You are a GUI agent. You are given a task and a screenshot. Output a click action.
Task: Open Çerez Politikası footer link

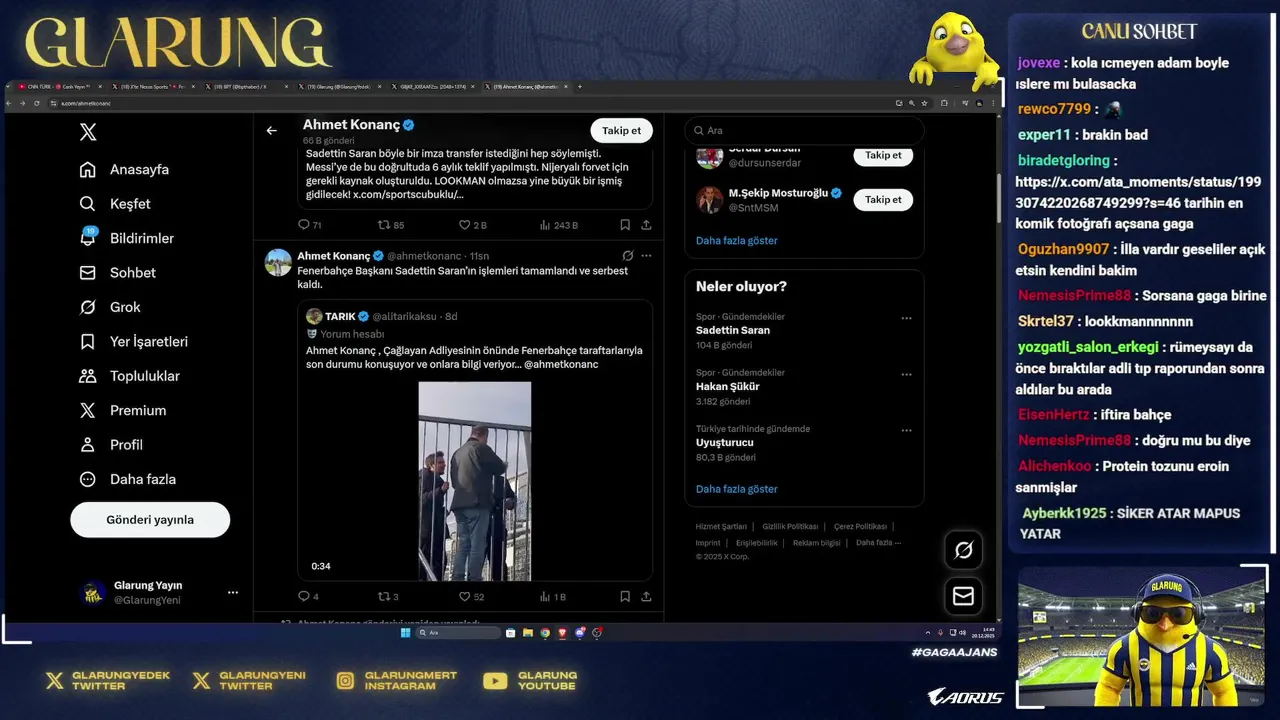(x=860, y=526)
